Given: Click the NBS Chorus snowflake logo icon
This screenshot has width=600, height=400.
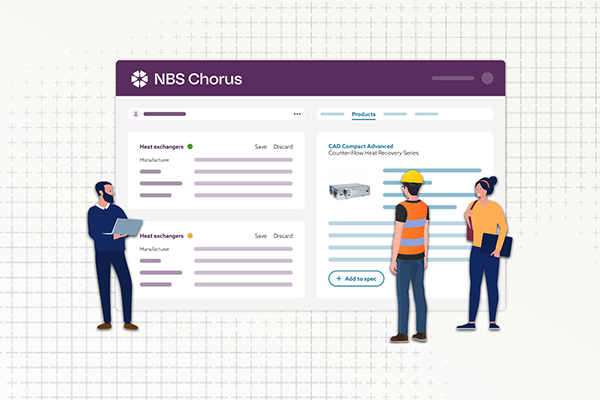Looking at the screenshot, I should pos(139,79).
